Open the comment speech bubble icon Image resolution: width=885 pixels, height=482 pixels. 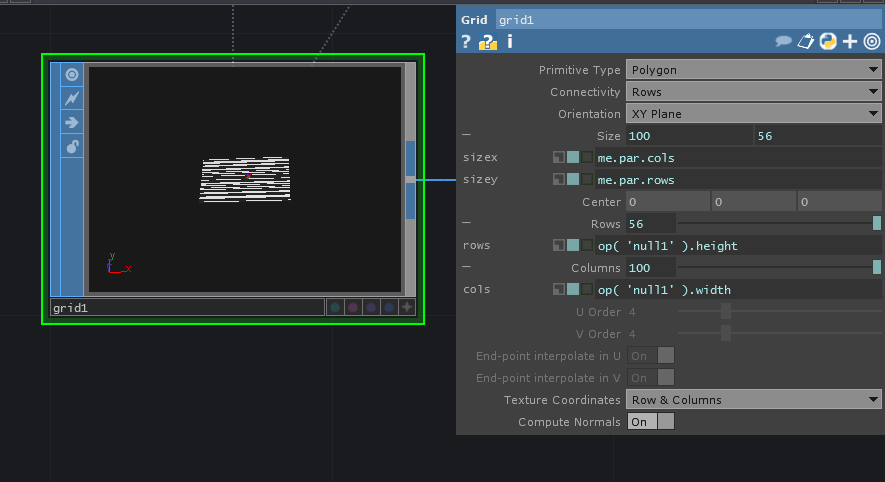tap(784, 41)
